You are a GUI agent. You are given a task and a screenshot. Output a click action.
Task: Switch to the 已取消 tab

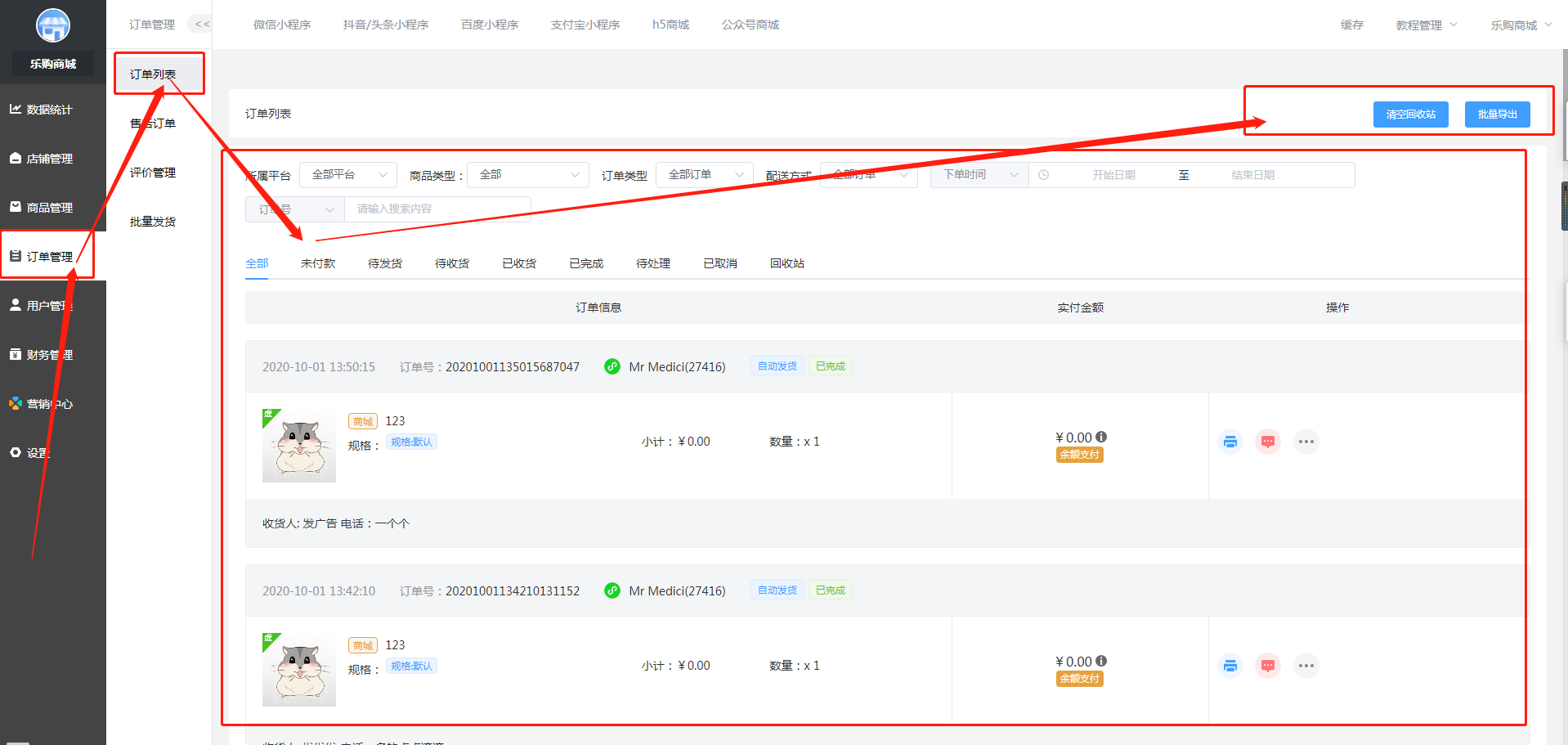720,263
